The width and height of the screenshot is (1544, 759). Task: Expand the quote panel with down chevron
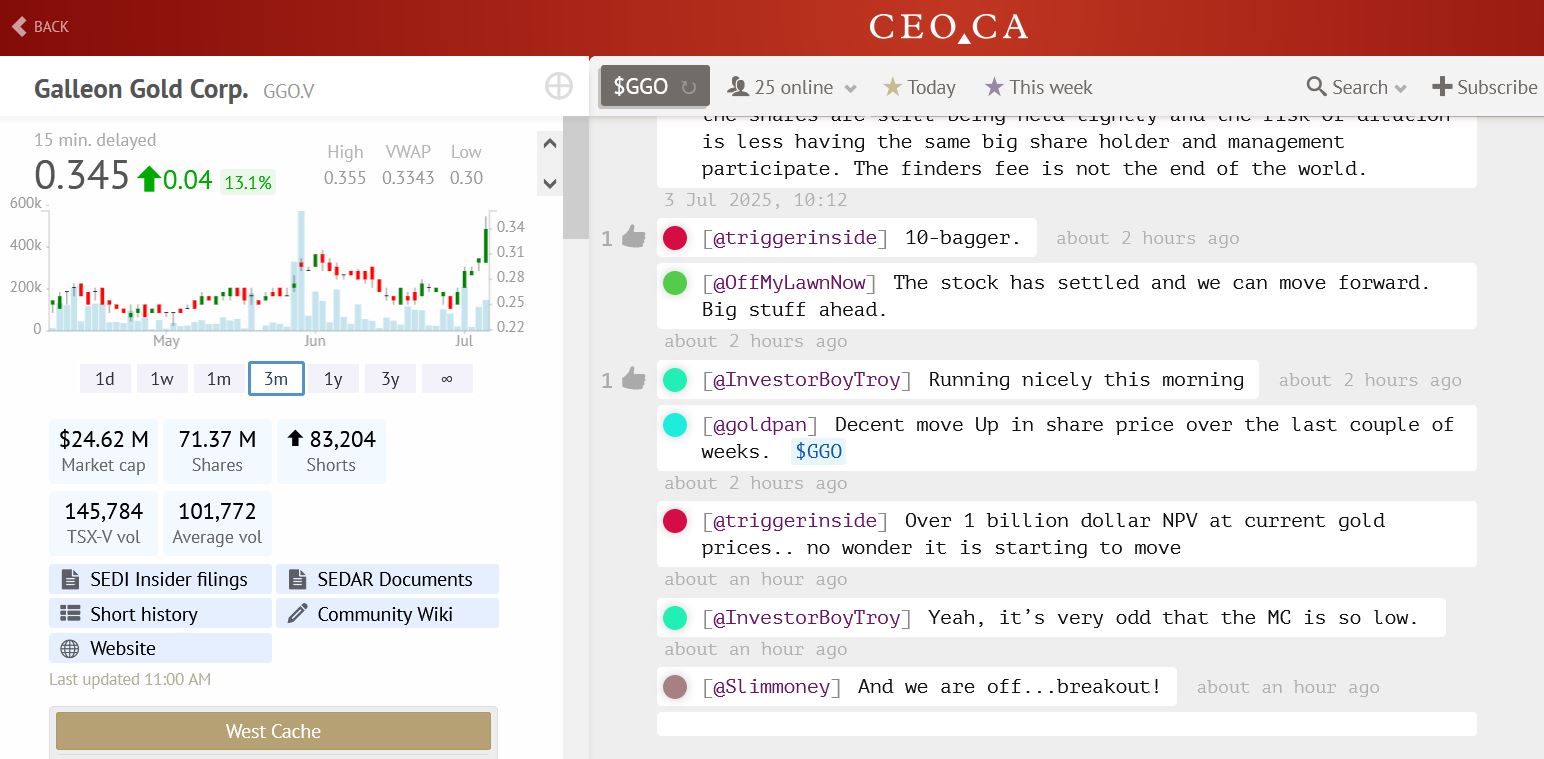(x=549, y=183)
